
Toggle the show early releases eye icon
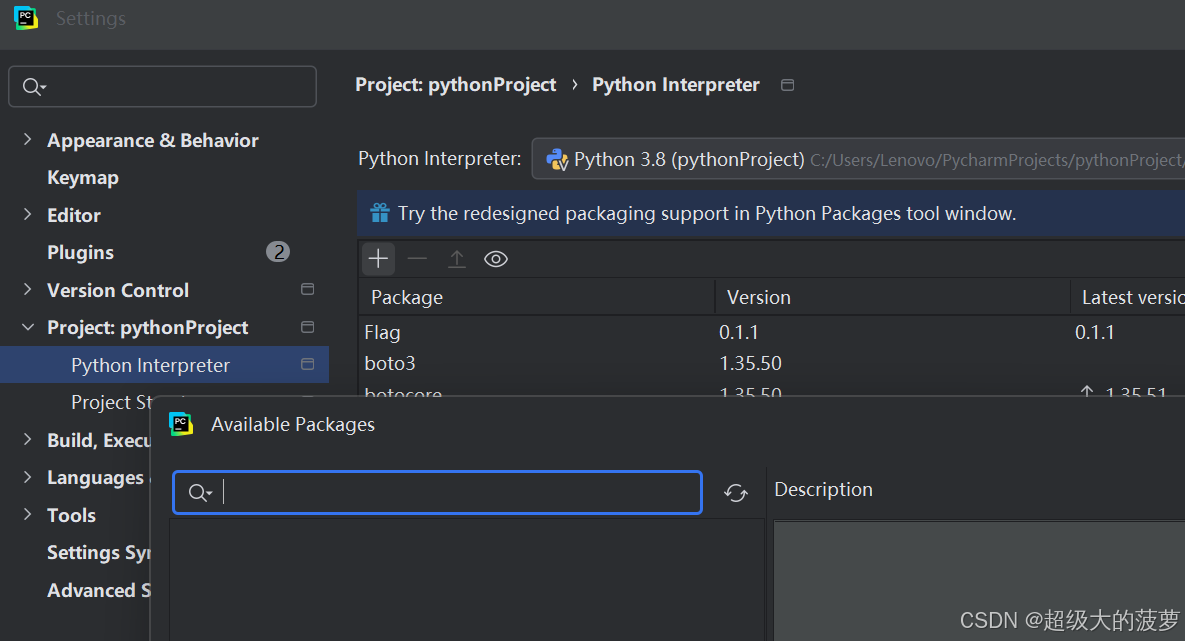(x=496, y=260)
